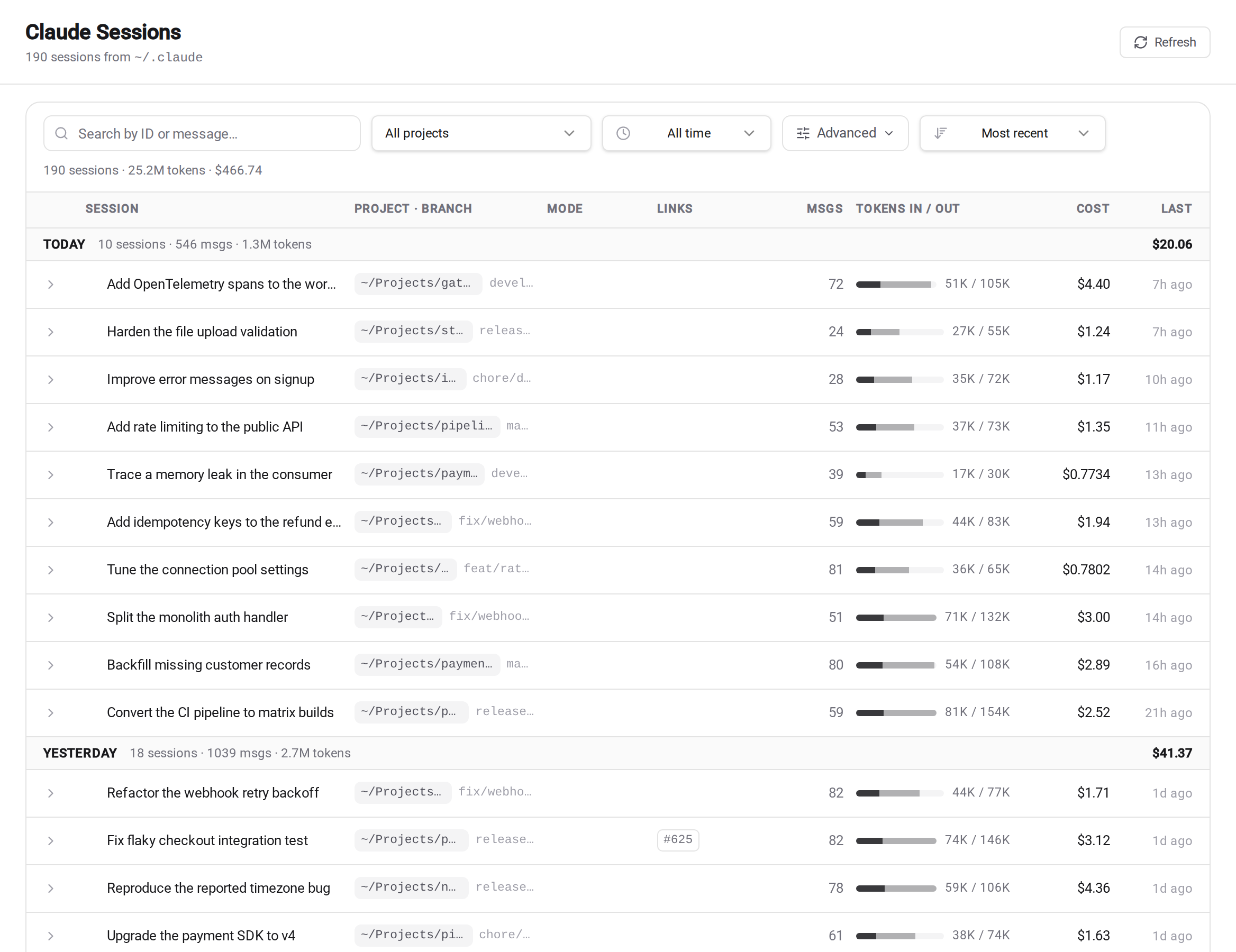The image size is (1236, 952).
Task: Click the $0.7734 cost value
Action: [1085, 474]
